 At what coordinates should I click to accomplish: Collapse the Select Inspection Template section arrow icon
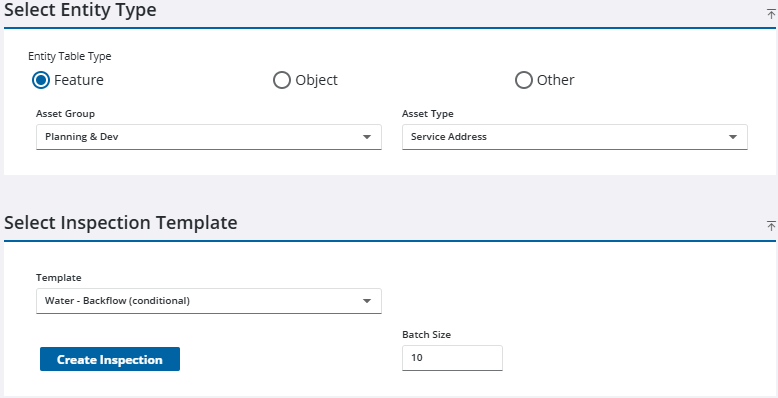coord(771,226)
